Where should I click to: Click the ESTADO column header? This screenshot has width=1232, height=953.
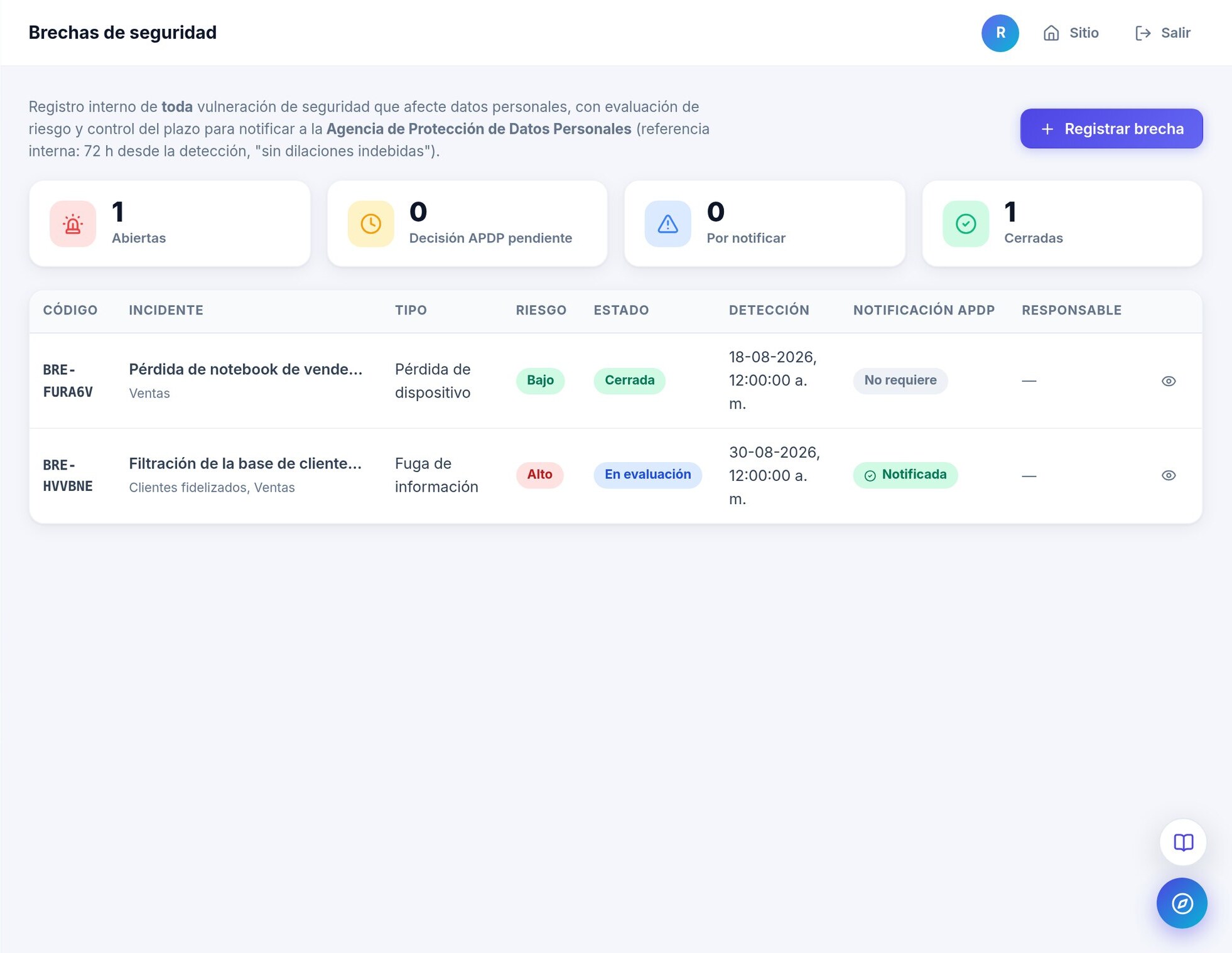[x=621, y=310]
